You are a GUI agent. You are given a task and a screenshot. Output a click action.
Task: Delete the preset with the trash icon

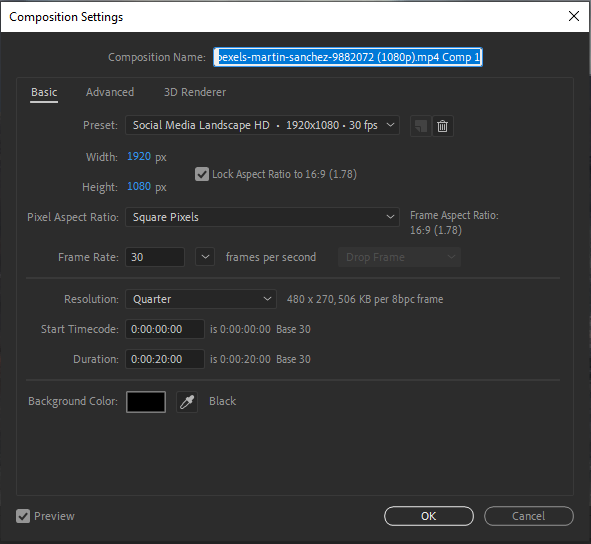(x=442, y=126)
